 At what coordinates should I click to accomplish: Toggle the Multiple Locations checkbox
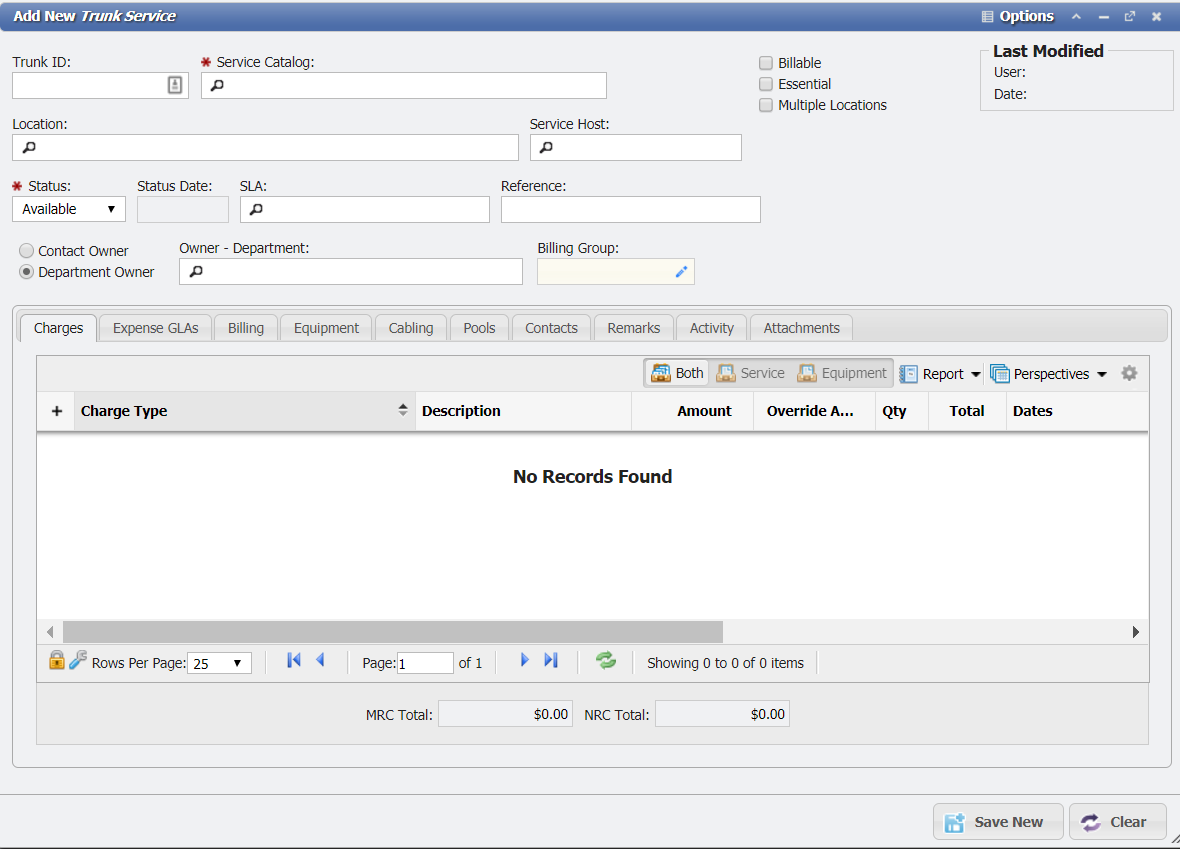[766, 105]
